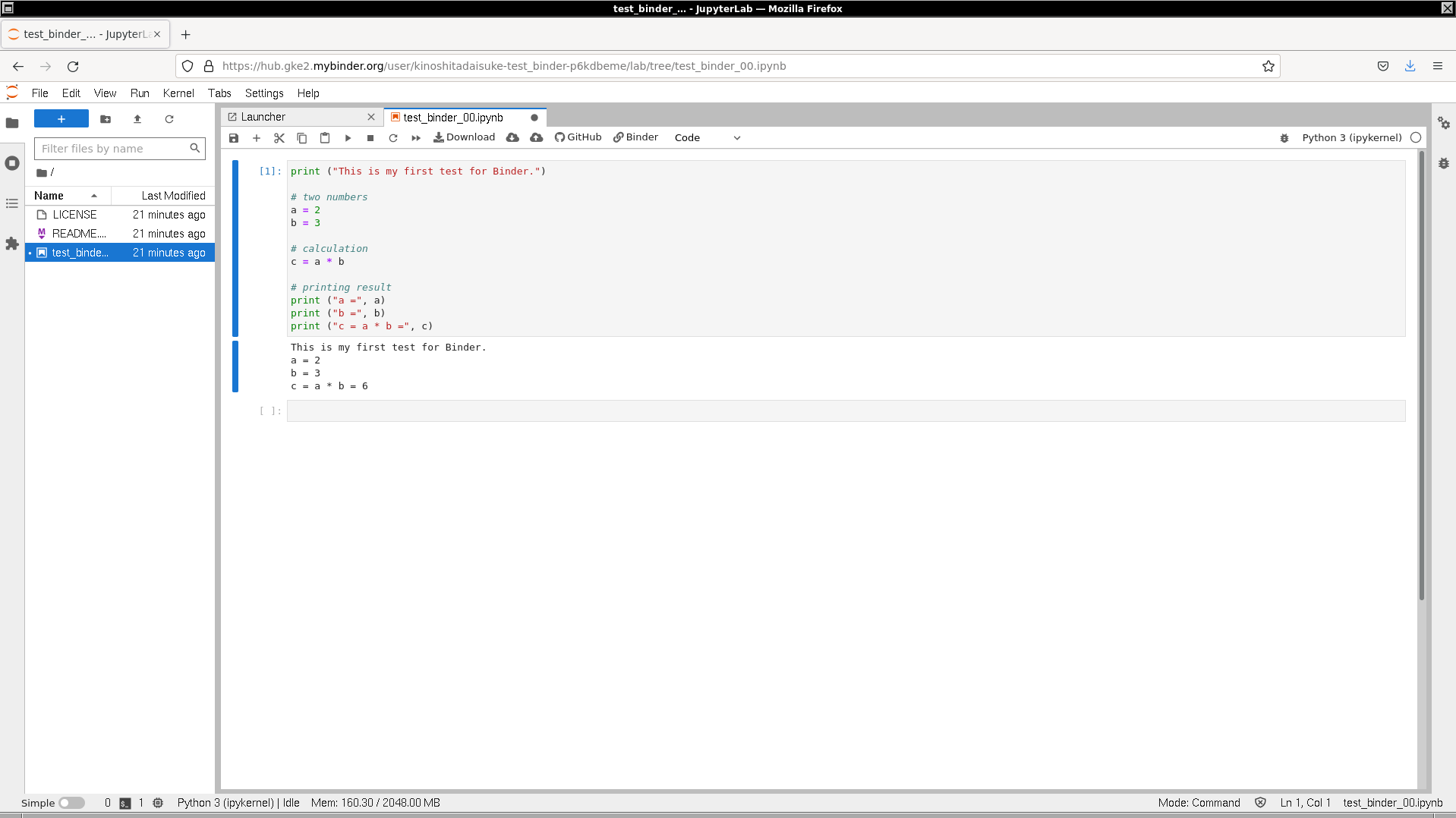Click the GitHub toolbar button

click(x=578, y=137)
